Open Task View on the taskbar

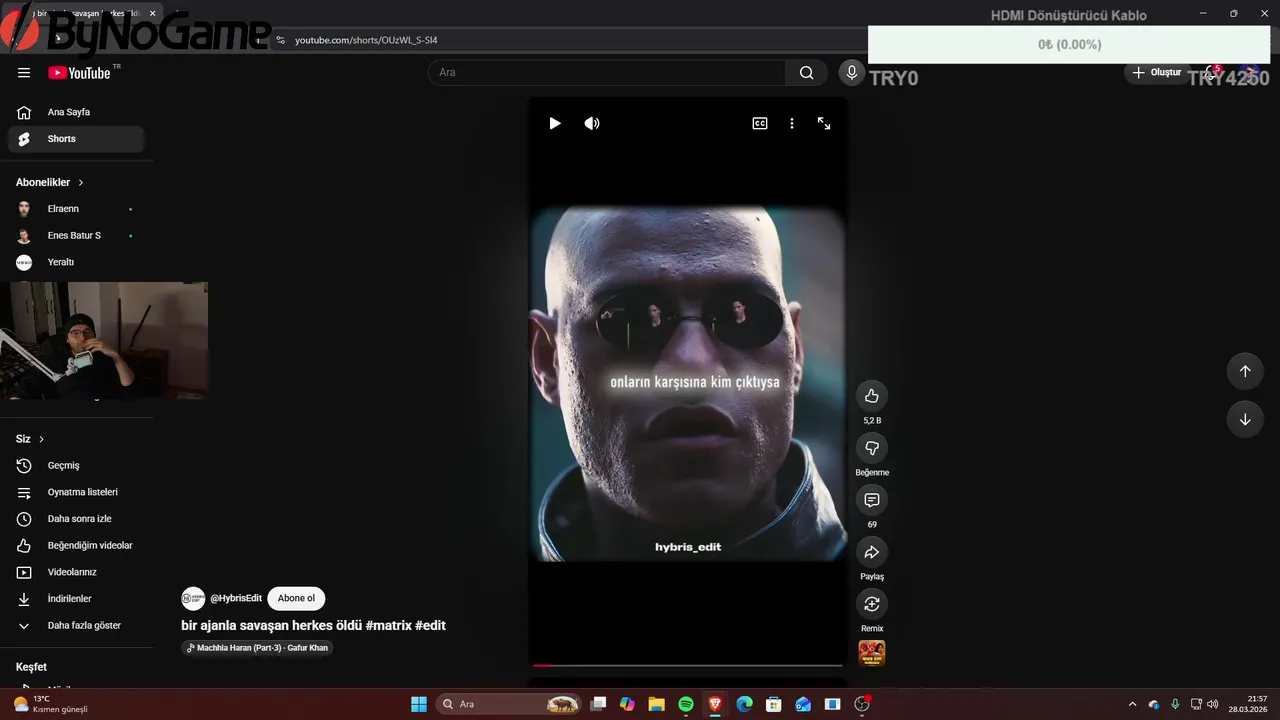pos(598,704)
